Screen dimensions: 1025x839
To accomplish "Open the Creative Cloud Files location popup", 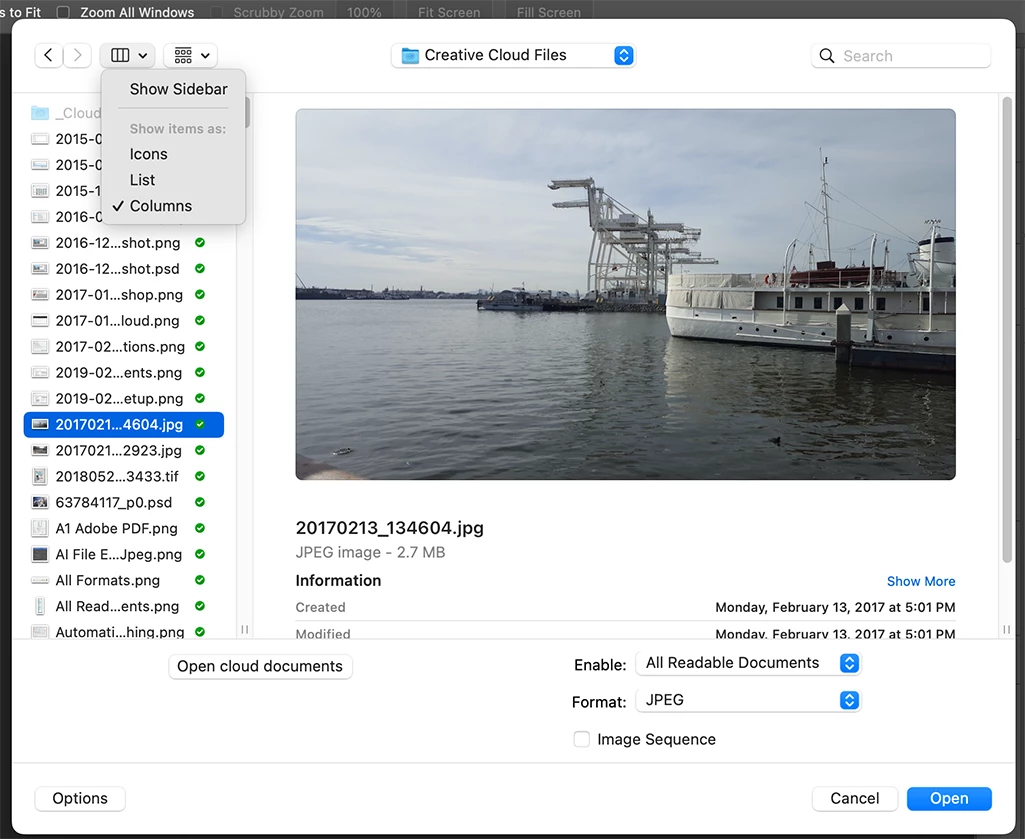I will tap(513, 56).
